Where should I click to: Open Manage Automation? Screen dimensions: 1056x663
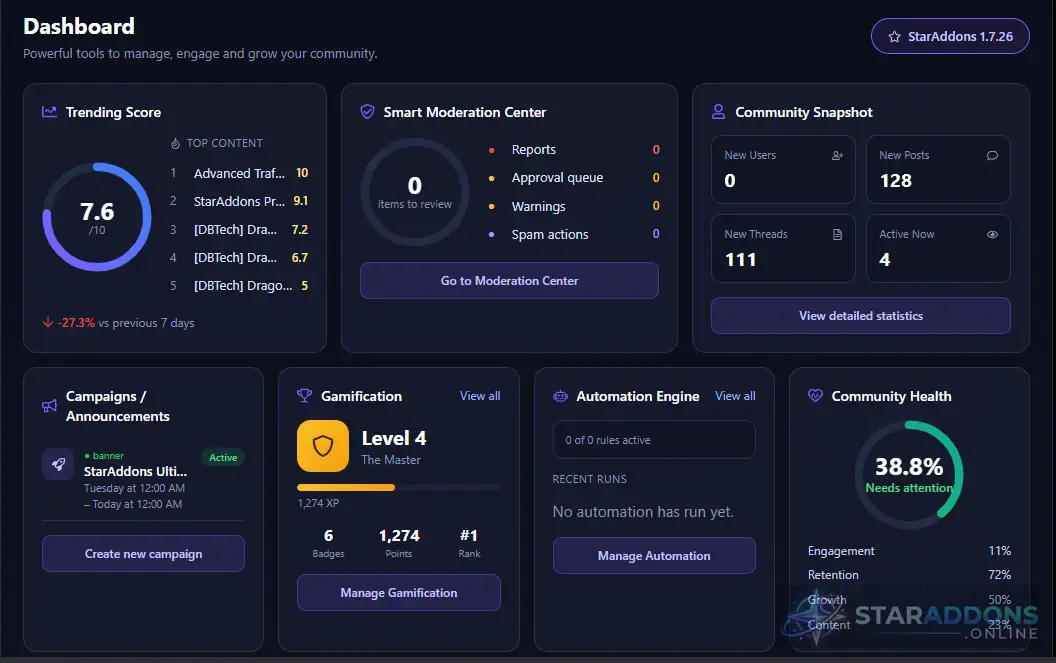[x=654, y=556]
